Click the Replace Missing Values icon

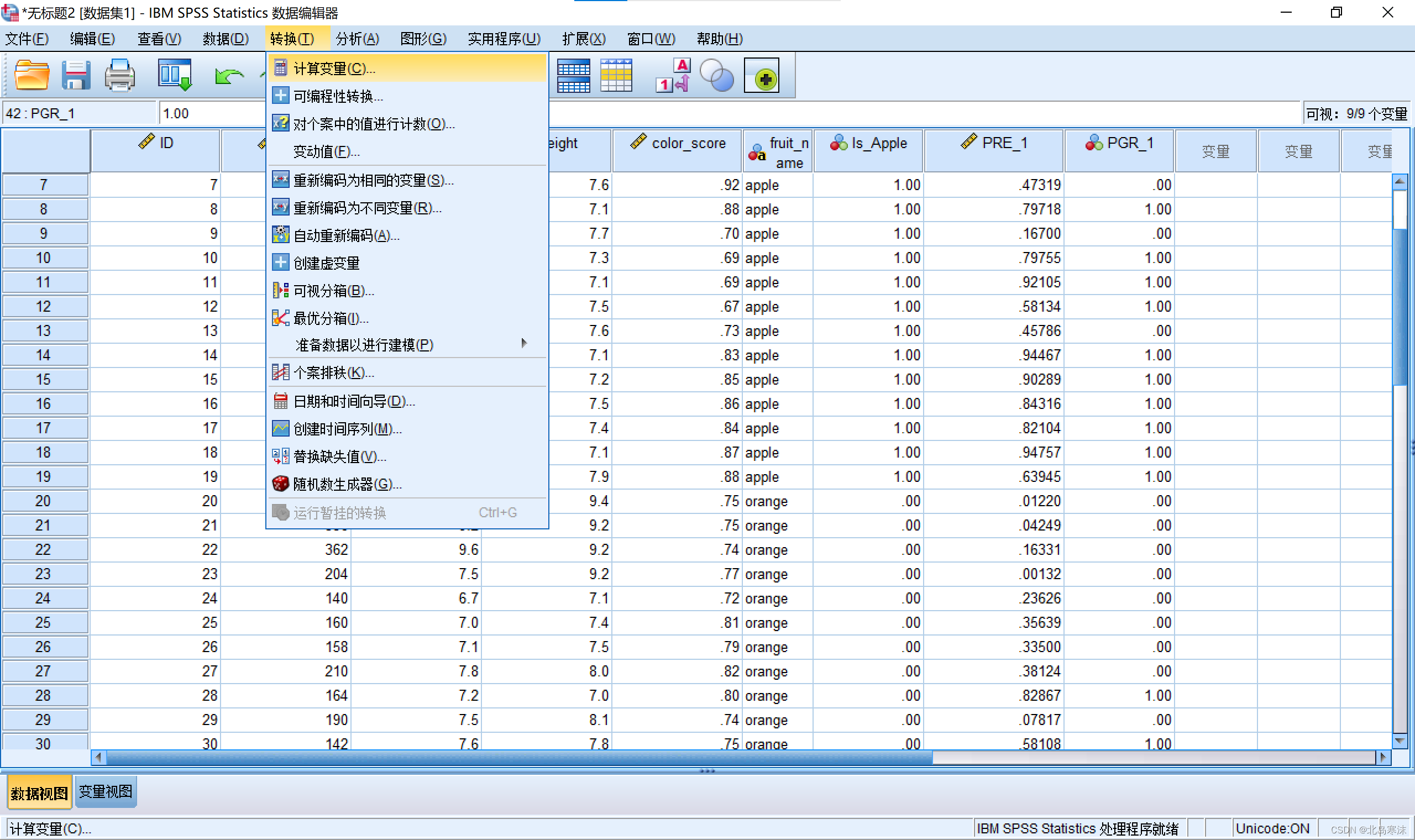(x=280, y=456)
